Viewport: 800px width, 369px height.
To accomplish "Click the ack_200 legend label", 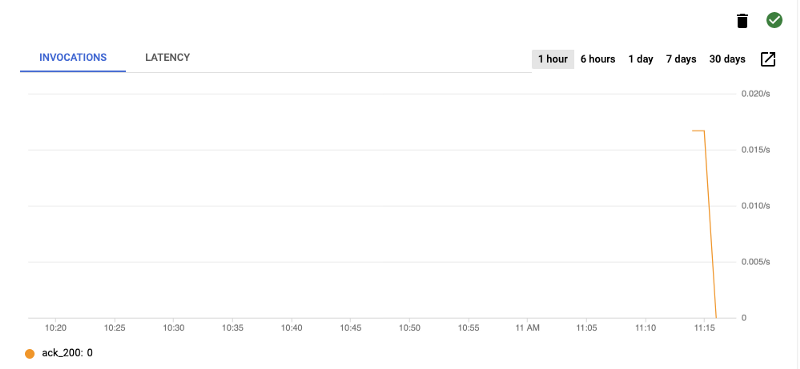I will coord(67,353).
